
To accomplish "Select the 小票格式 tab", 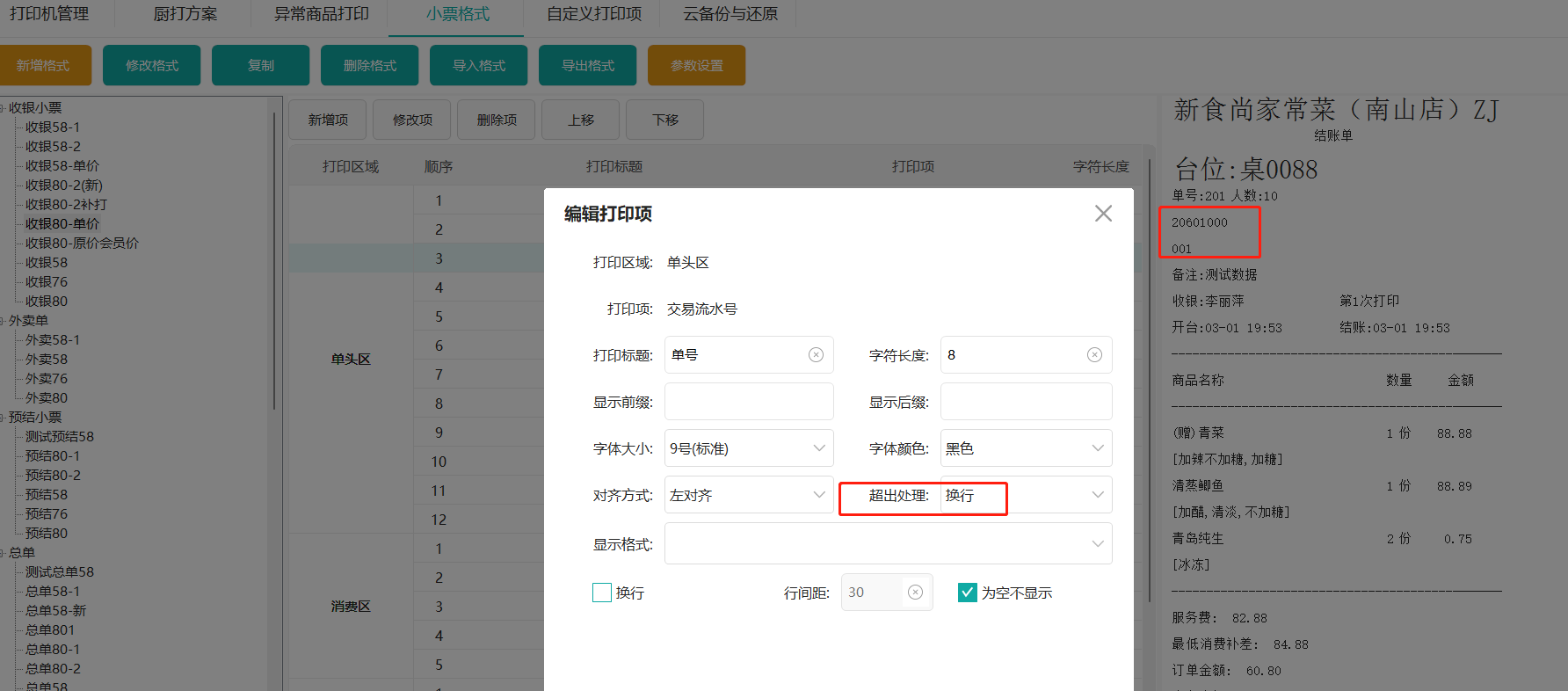I will tap(458, 14).
